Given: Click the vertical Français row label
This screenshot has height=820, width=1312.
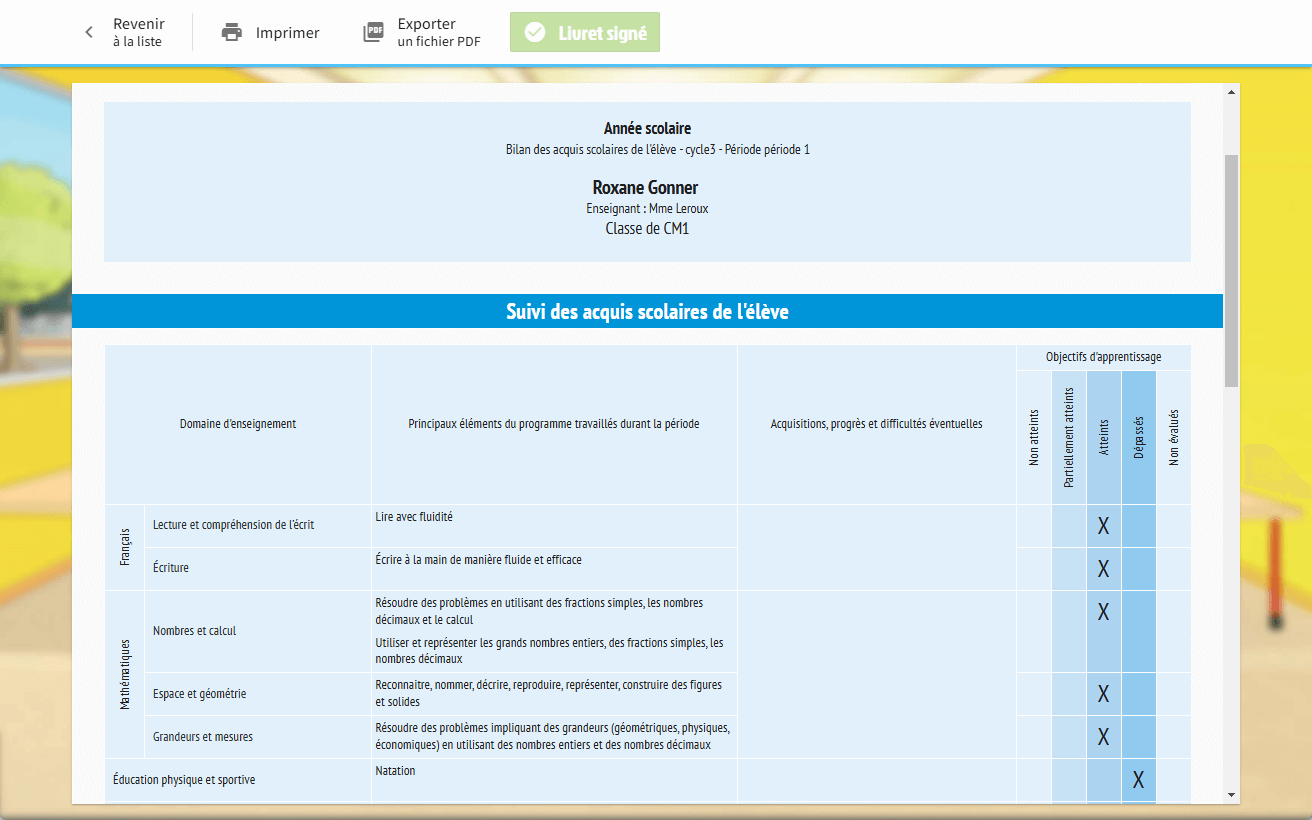Looking at the screenshot, I should pyautogui.click(x=125, y=547).
